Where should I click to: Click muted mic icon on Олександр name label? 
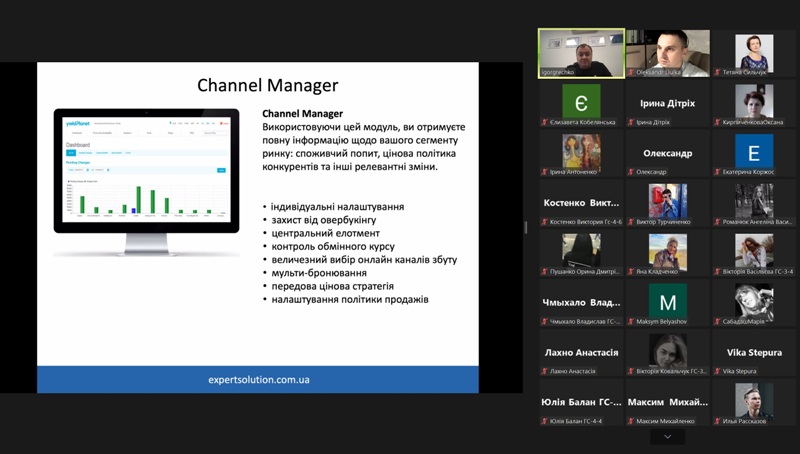coord(631,172)
